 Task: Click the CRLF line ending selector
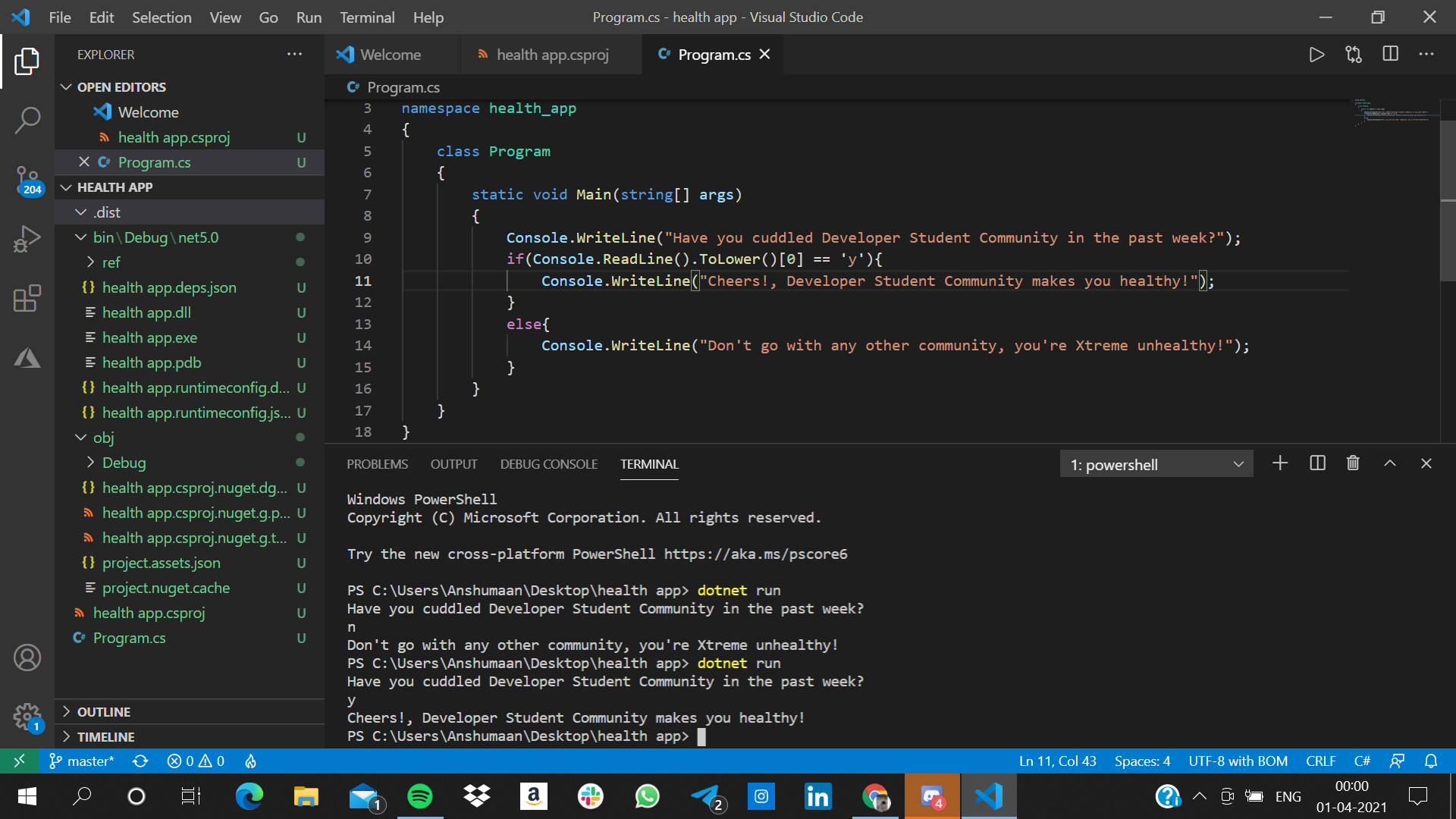(1320, 761)
